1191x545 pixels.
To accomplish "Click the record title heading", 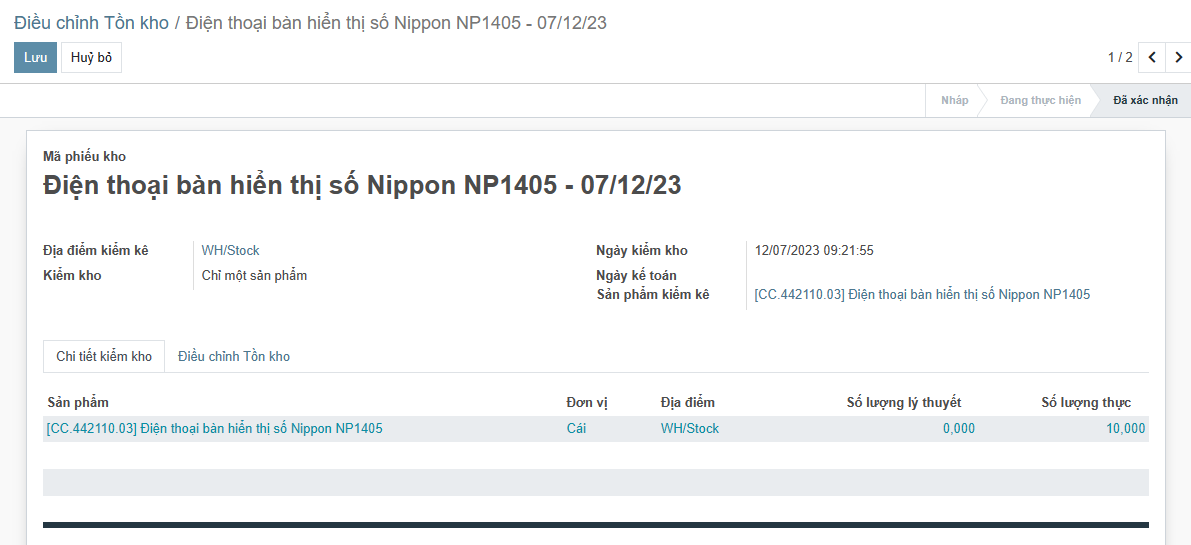I will [x=362, y=185].
